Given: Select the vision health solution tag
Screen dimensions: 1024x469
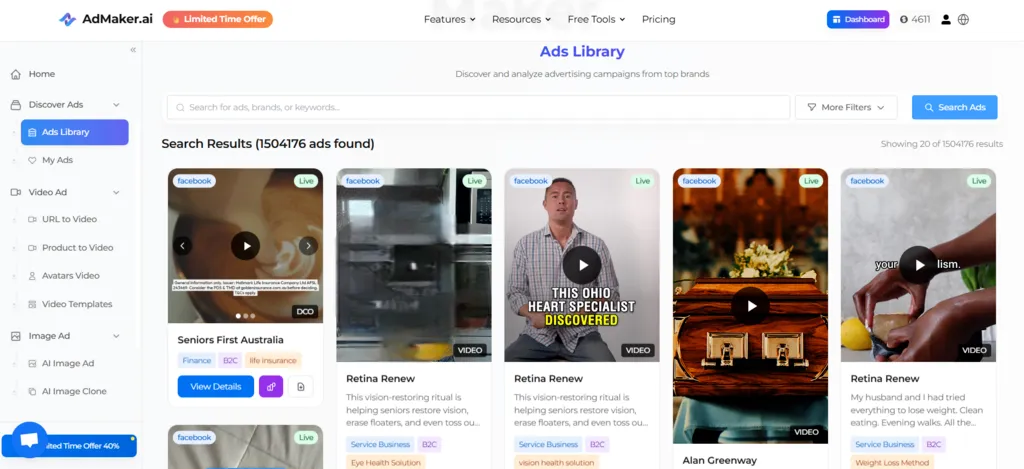Looking at the screenshot, I should (557, 462).
